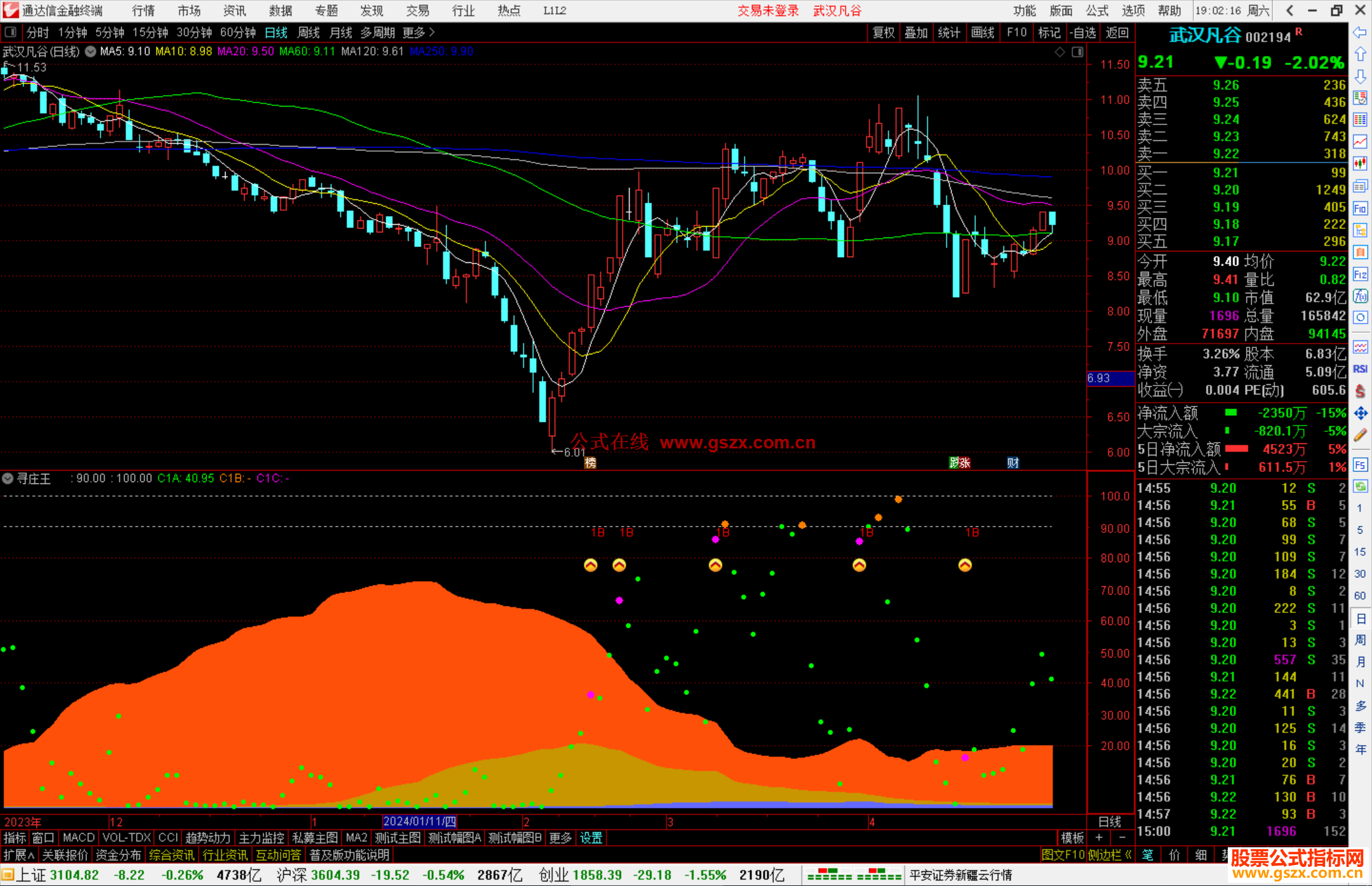The width and height of the screenshot is (1372, 886).
Task: Toggle the panel layout icon left of 分时
Action: pyautogui.click(x=11, y=32)
